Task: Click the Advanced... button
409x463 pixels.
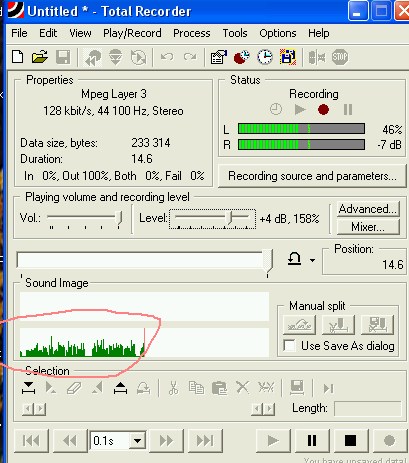Action: pos(368,209)
